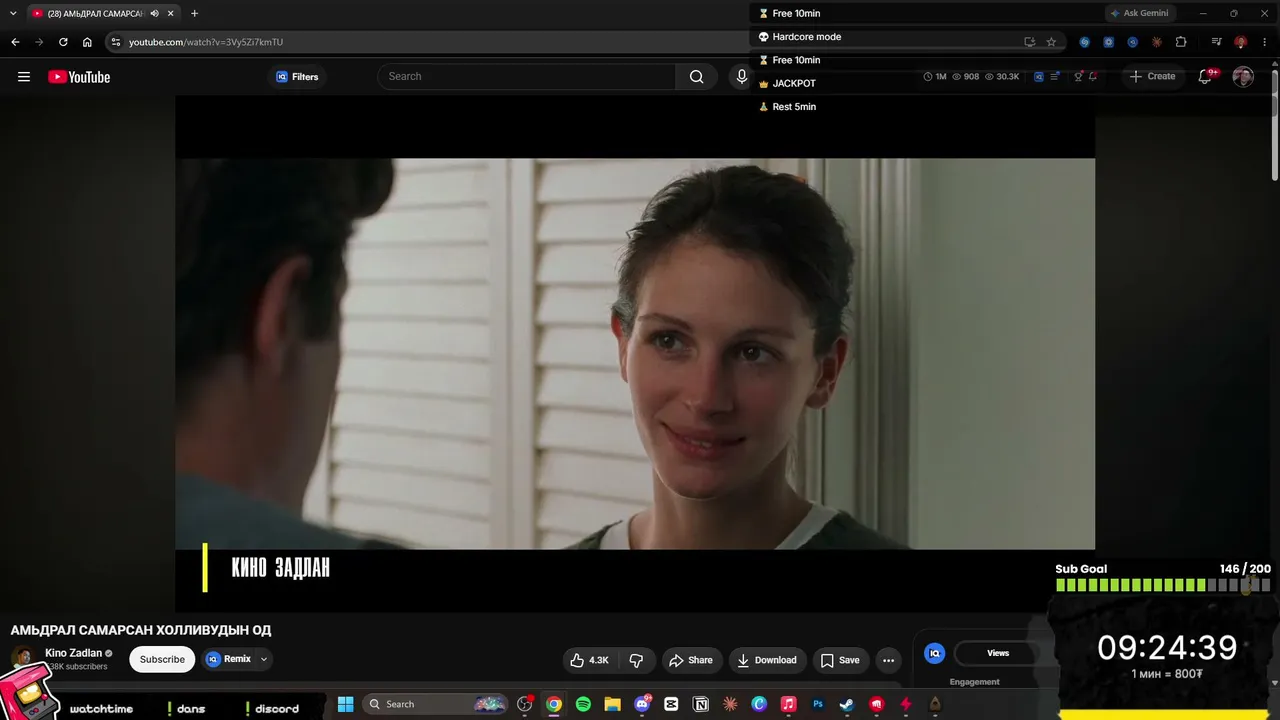Open more actions ellipsis menu
This screenshot has width=1280, height=720.
pos(888,660)
